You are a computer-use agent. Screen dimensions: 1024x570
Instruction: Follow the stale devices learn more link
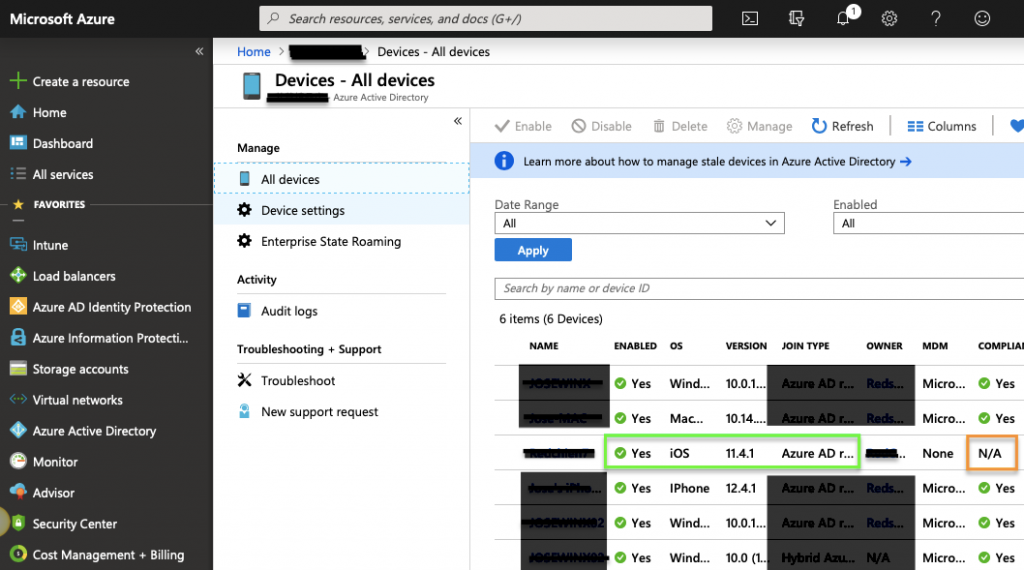click(x=717, y=161)
